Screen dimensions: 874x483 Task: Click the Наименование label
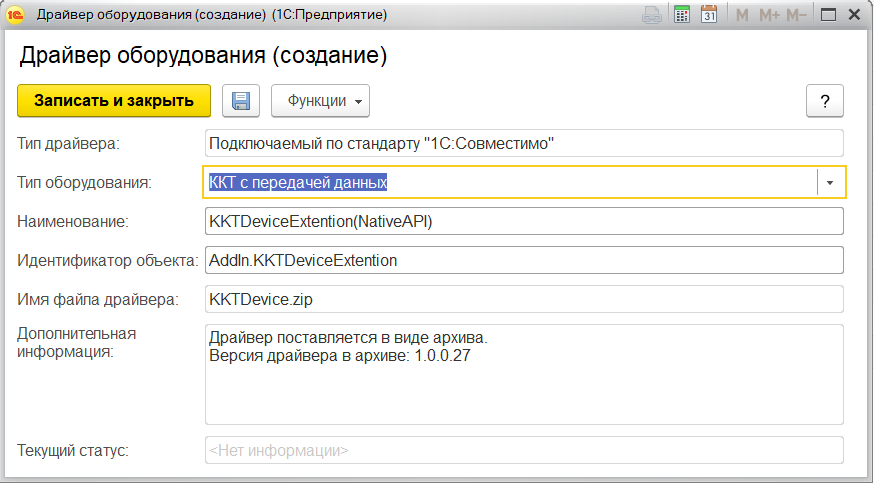tap(73, 222)
